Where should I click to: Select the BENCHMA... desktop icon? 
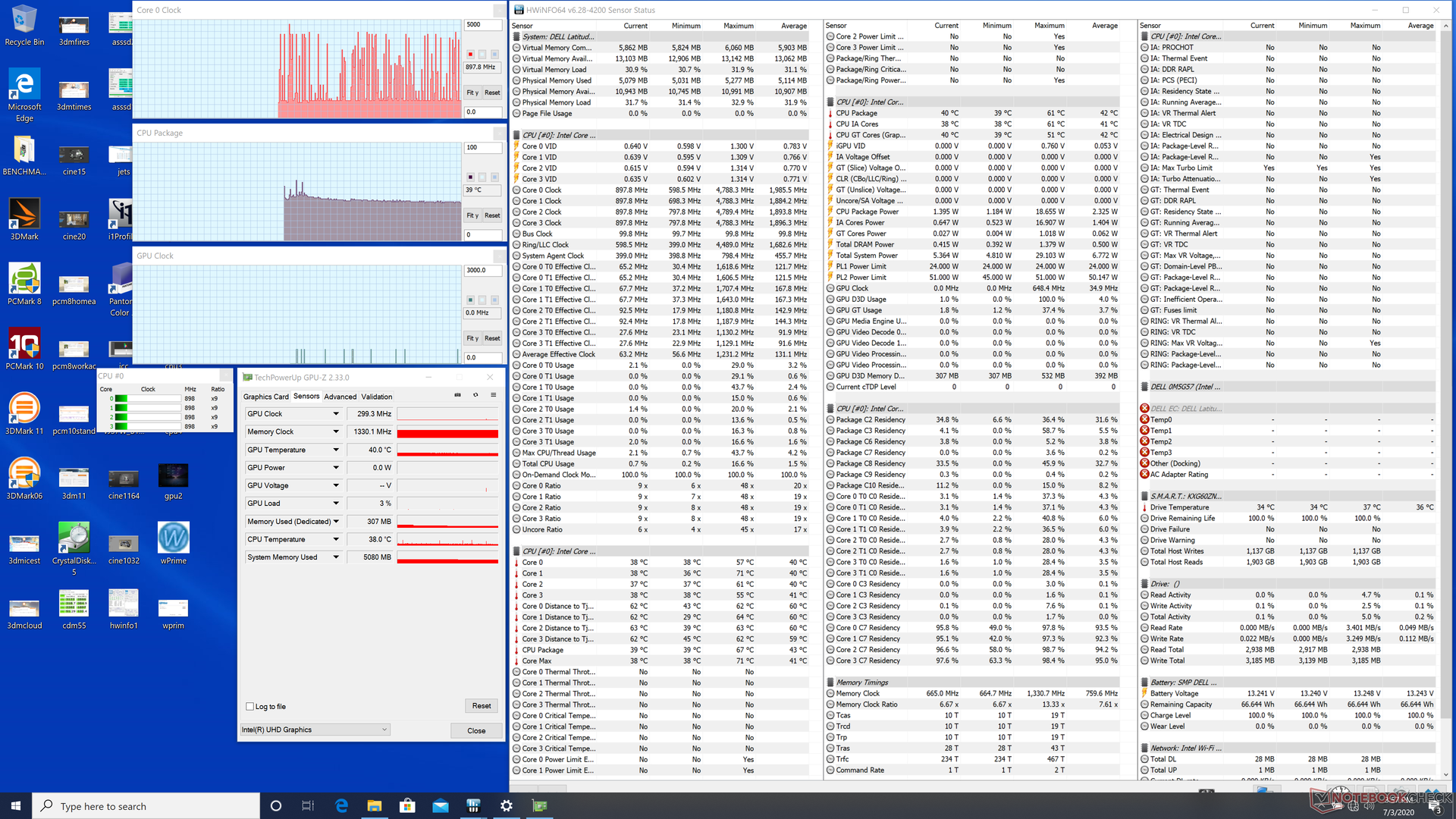[x=24, y=155]
